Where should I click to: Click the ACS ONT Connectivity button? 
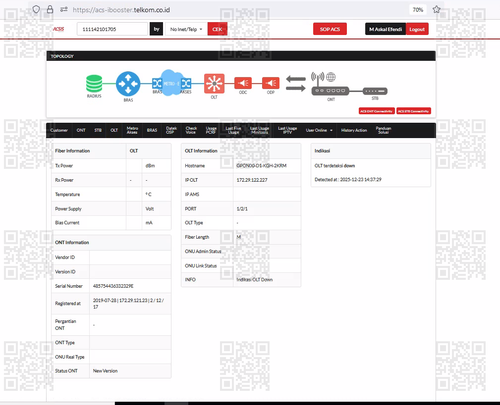(377, 111)
